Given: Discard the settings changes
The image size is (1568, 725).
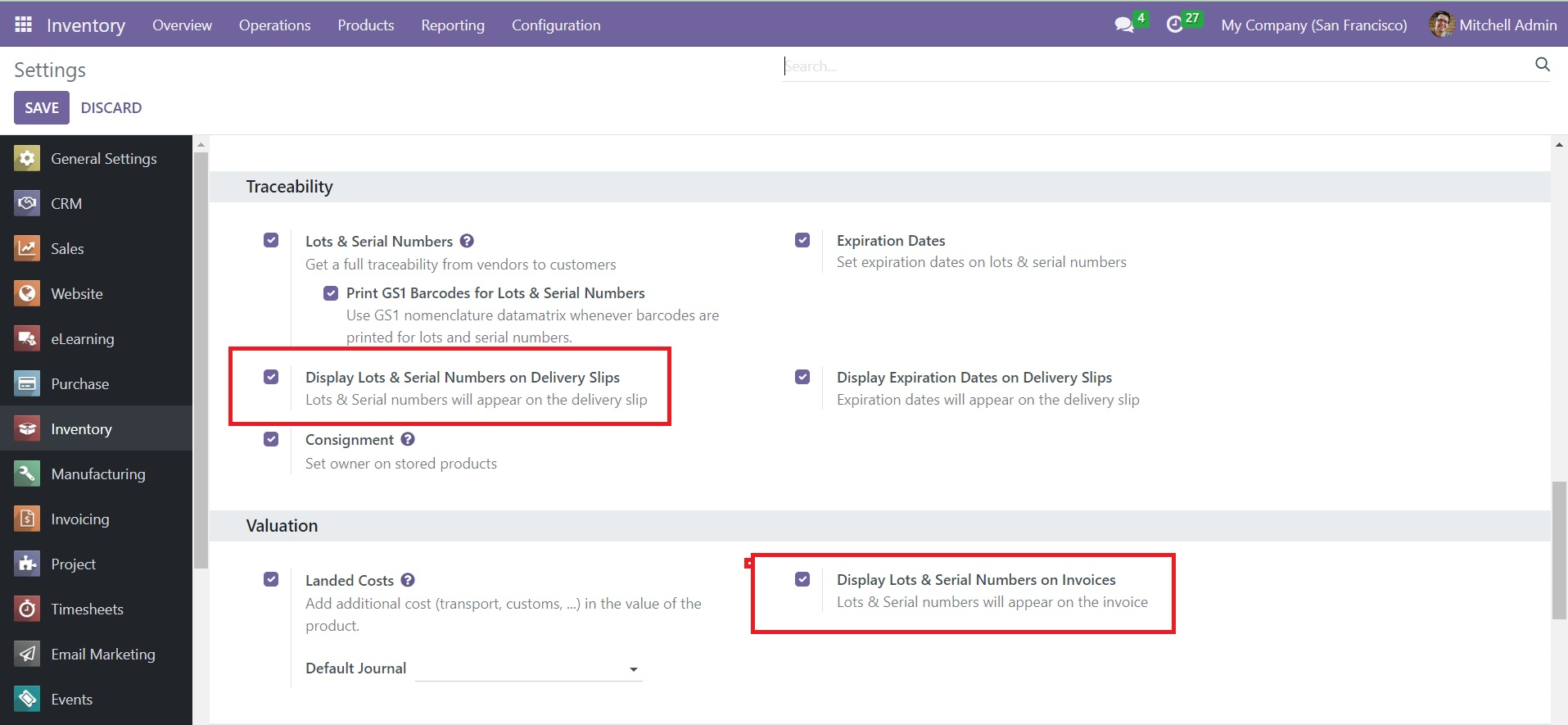Looking at the screenshot, I should pos(111,107).
